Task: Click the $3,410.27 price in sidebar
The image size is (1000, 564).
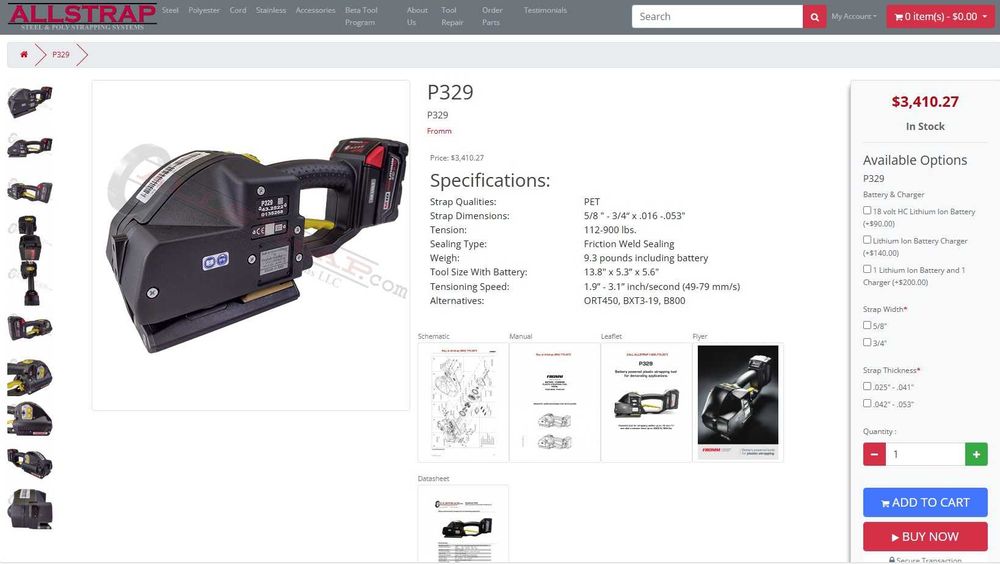Action: click(925, 102)
